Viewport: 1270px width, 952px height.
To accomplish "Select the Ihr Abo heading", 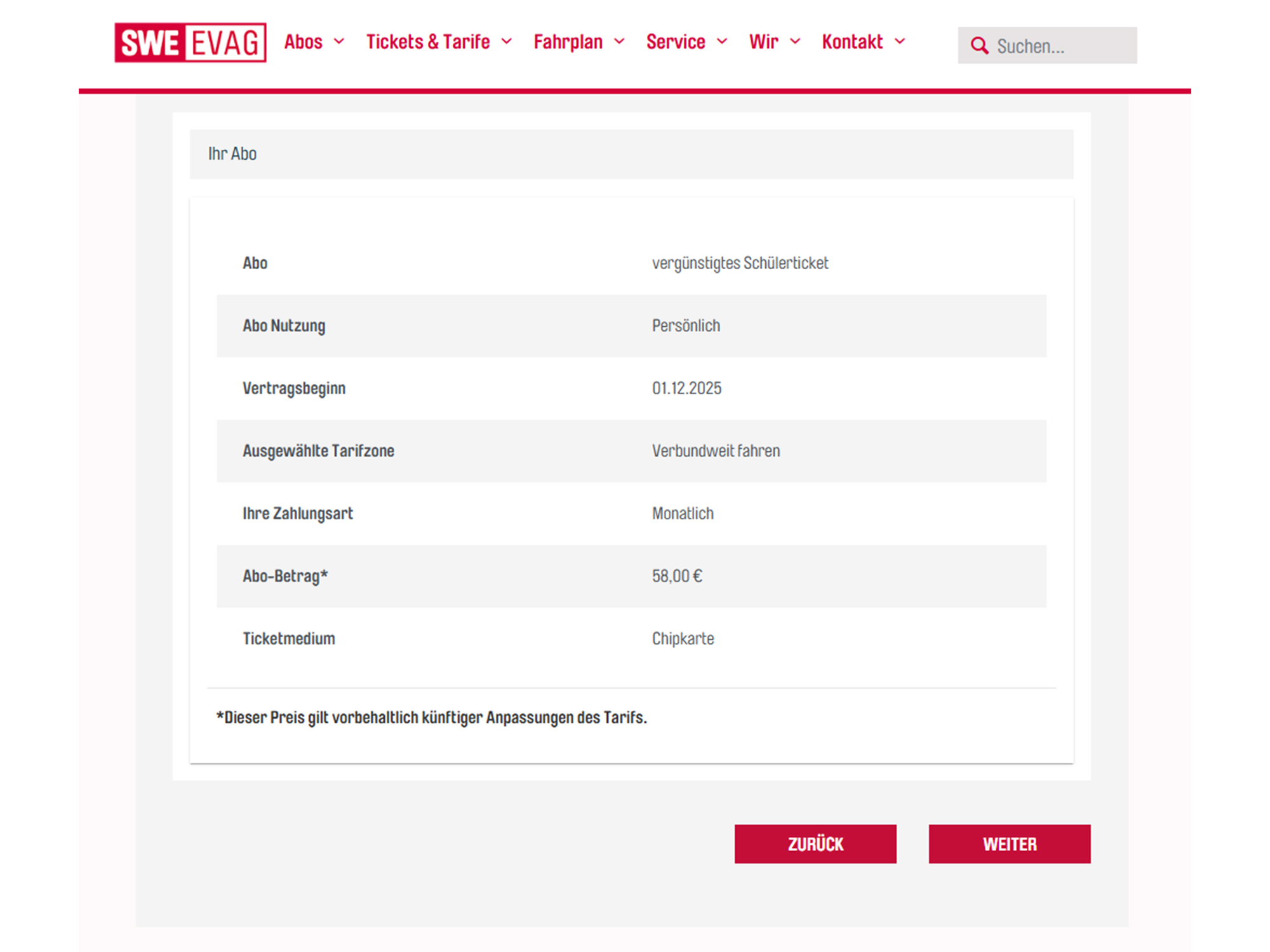I will click(232, 154).
